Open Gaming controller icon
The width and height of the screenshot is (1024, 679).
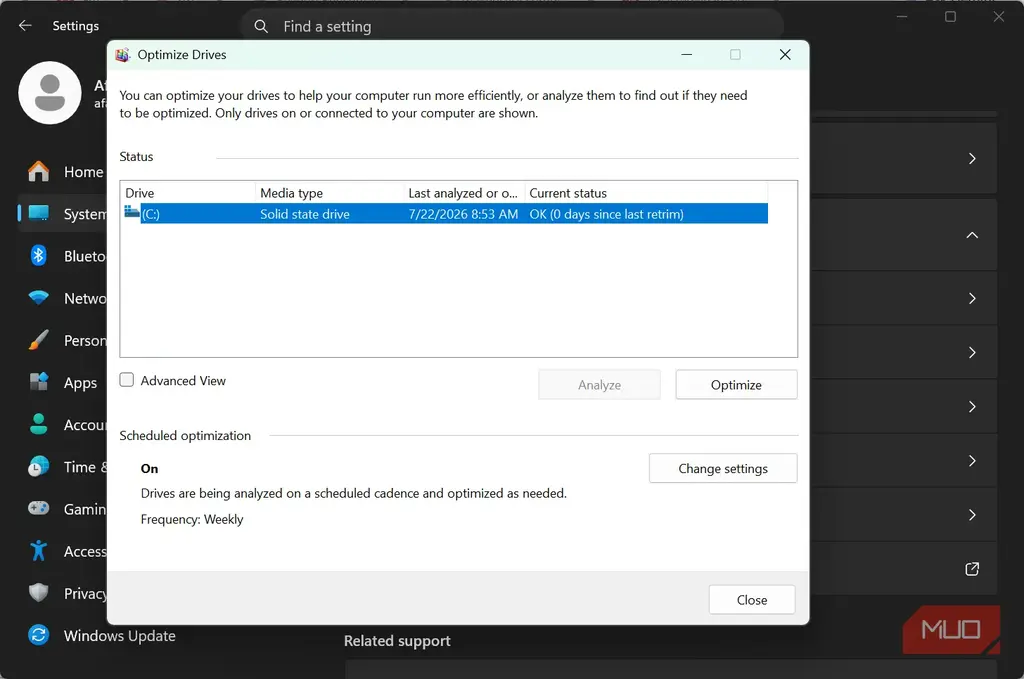[x=39, y=508]
